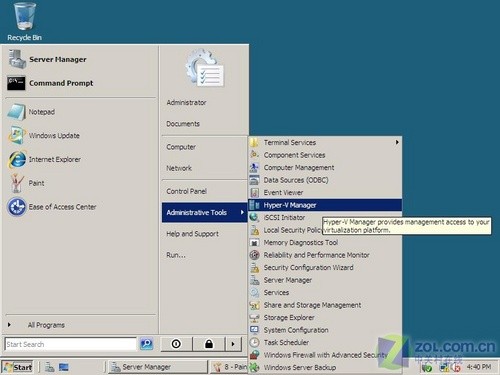Click into the Start Search field
Image resolution: width=500 pixels, height=375 pixels.
pyautogui.click(x=70, y=344)
